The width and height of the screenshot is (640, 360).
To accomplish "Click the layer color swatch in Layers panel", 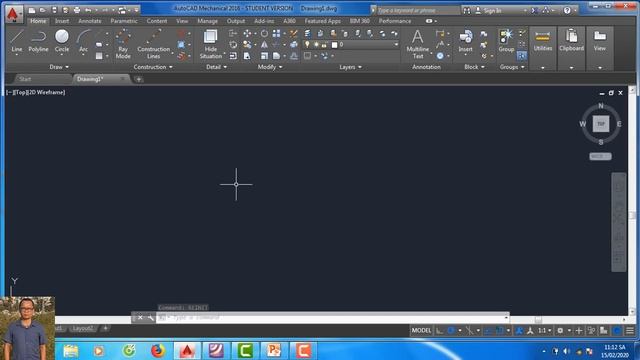I will tap(334, 44).
